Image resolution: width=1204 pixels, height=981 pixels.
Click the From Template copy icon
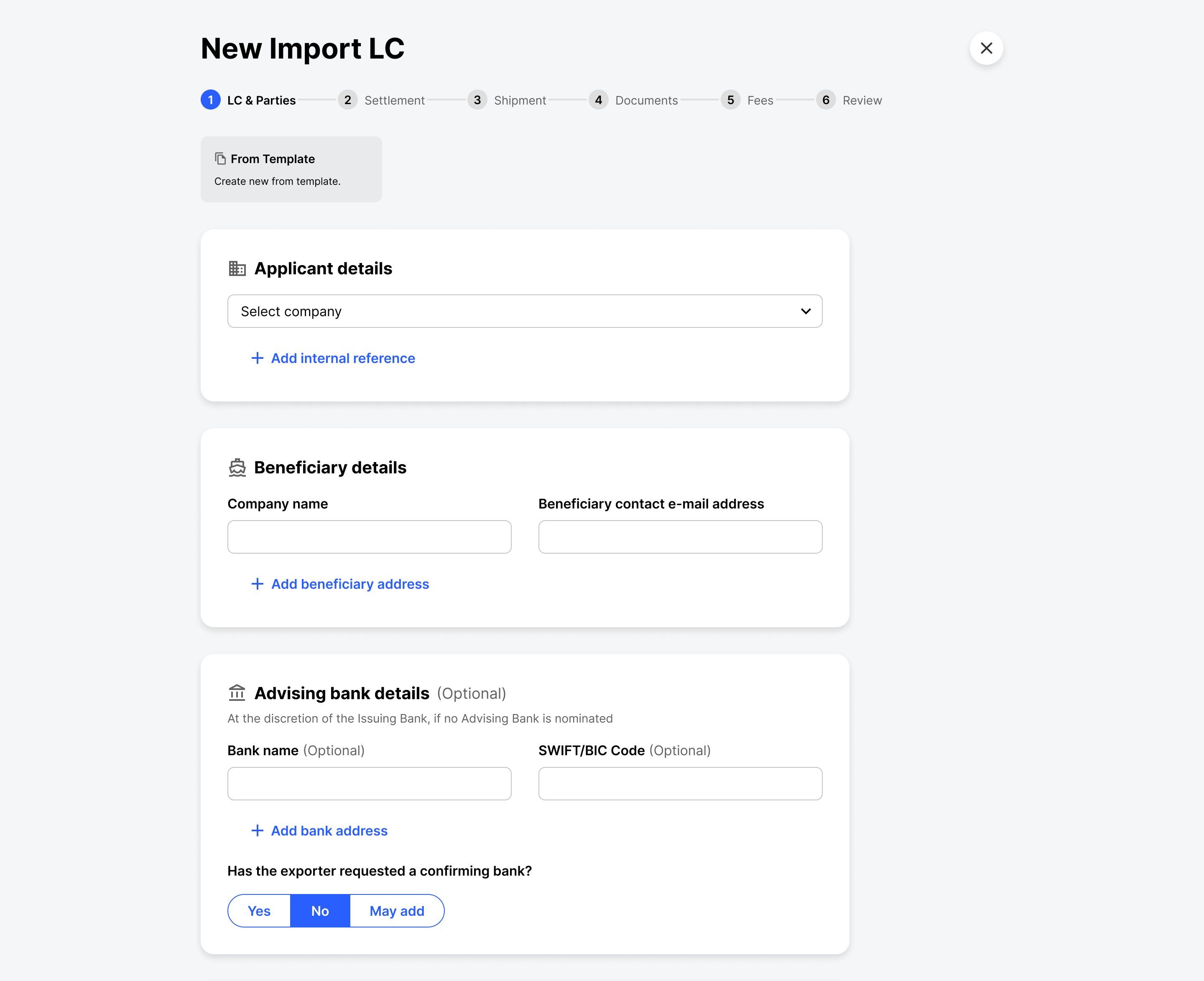220,159
